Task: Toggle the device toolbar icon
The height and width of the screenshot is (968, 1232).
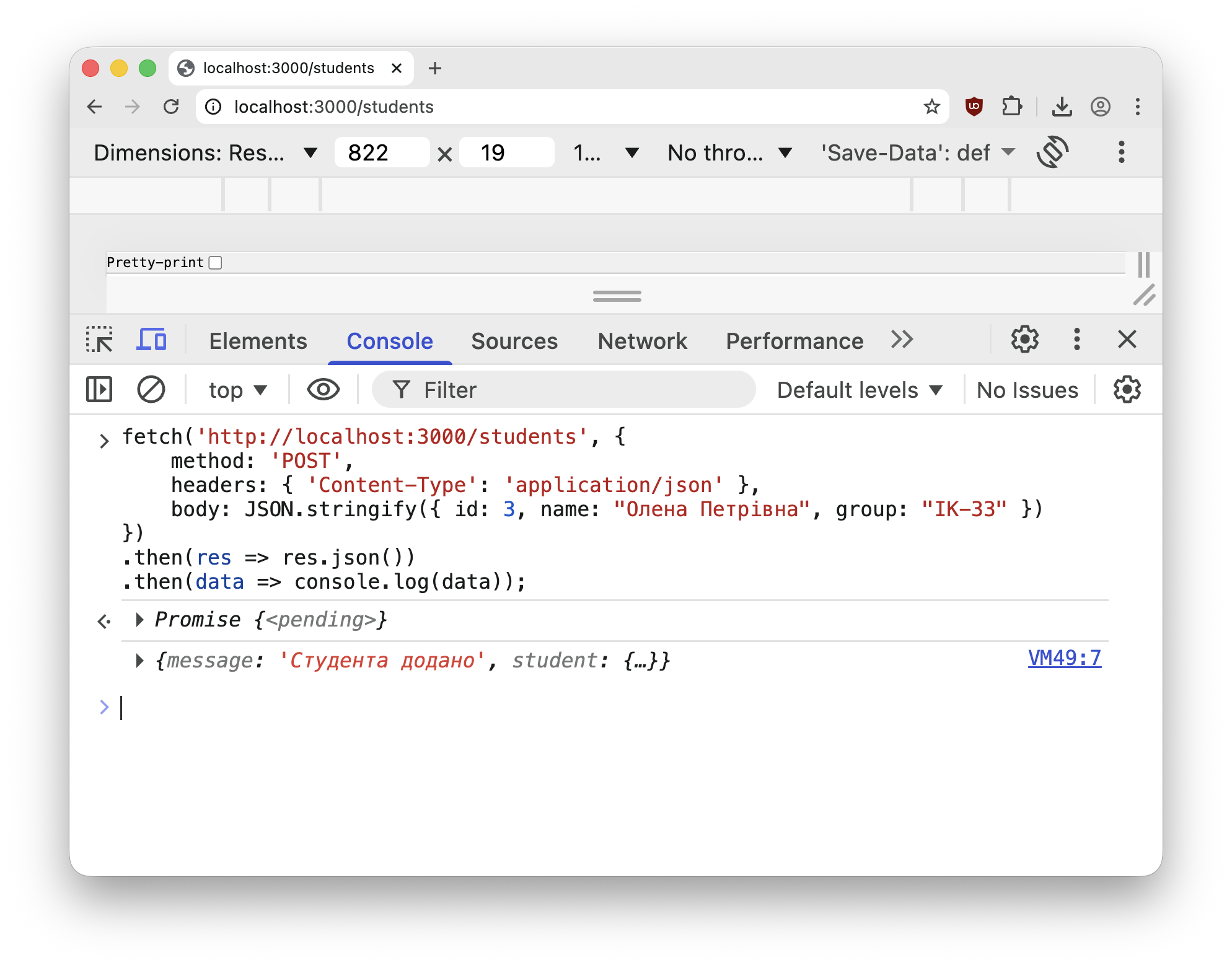Action: pyautogui.click(x=151, y=340)
